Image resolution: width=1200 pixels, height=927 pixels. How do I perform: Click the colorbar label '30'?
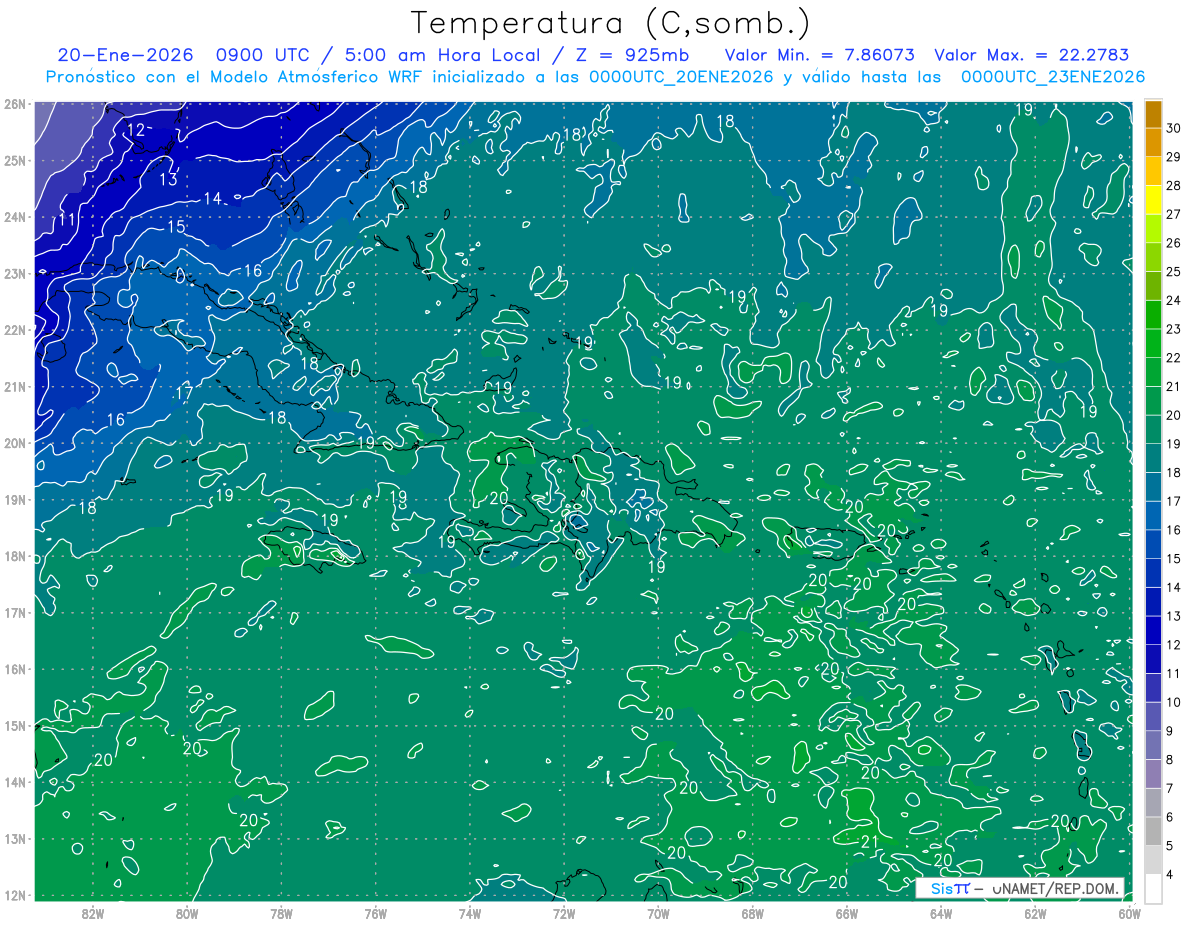point(1174,128)
